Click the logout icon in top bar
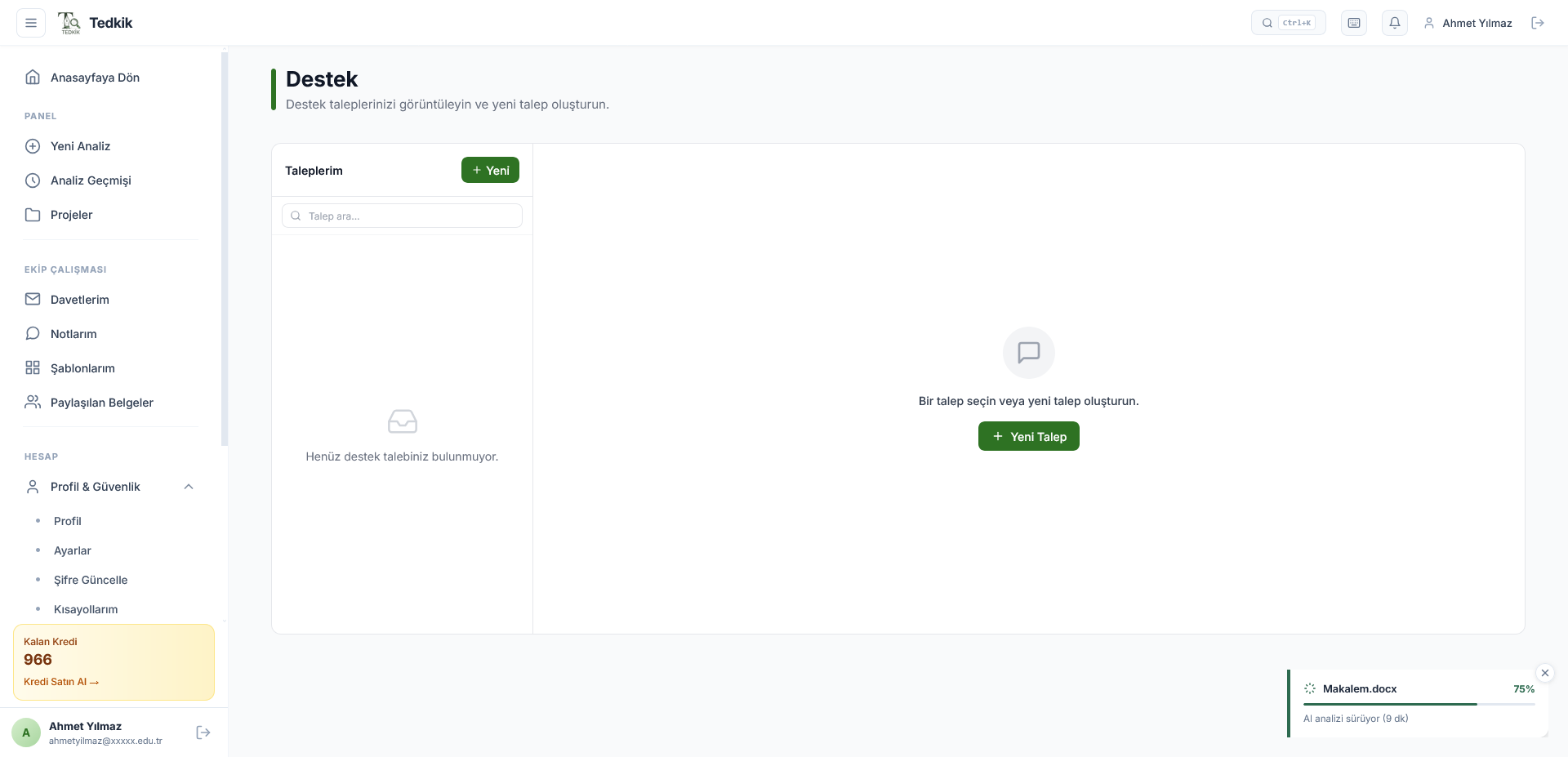 (1538, 23)
